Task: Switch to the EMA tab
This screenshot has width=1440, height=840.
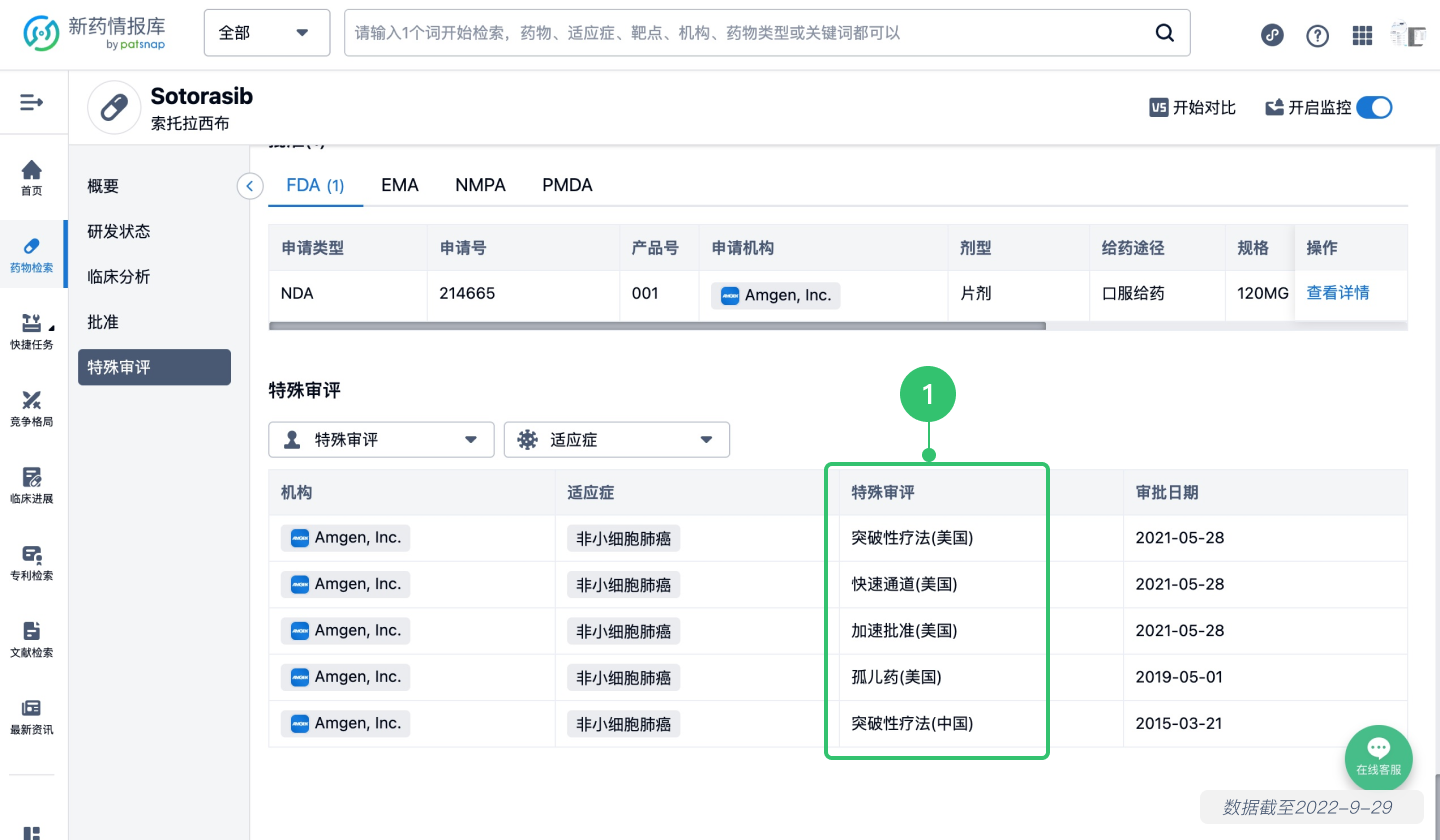Action: (400, 185)
